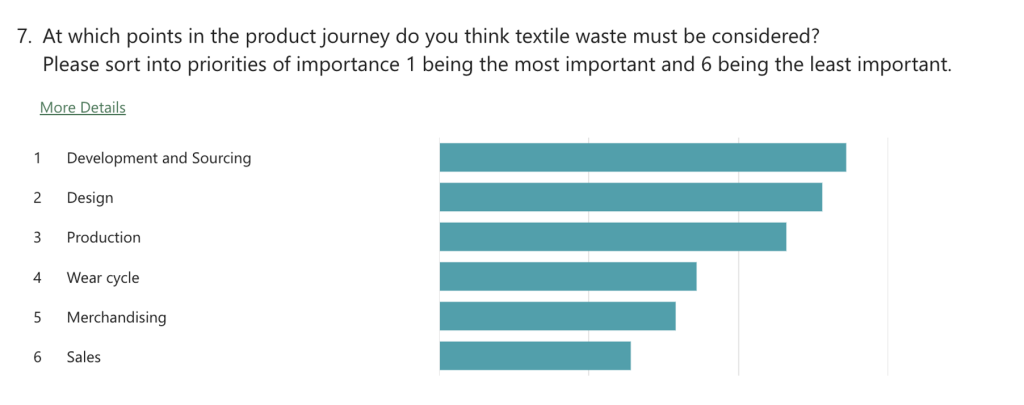
Task: Click the Development and Sourcing label
Action: click(159, 158)
